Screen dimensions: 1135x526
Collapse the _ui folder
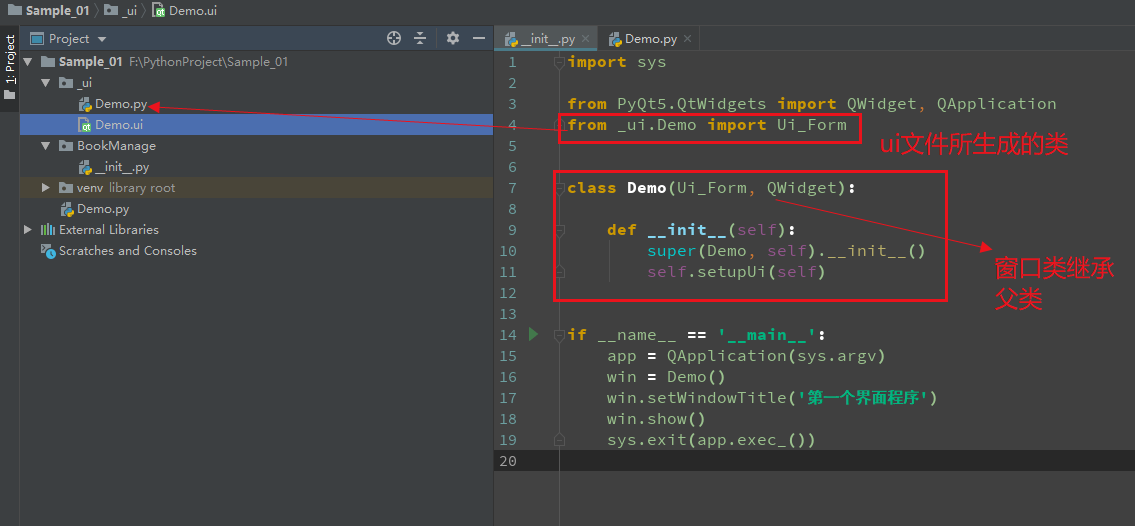46,82
